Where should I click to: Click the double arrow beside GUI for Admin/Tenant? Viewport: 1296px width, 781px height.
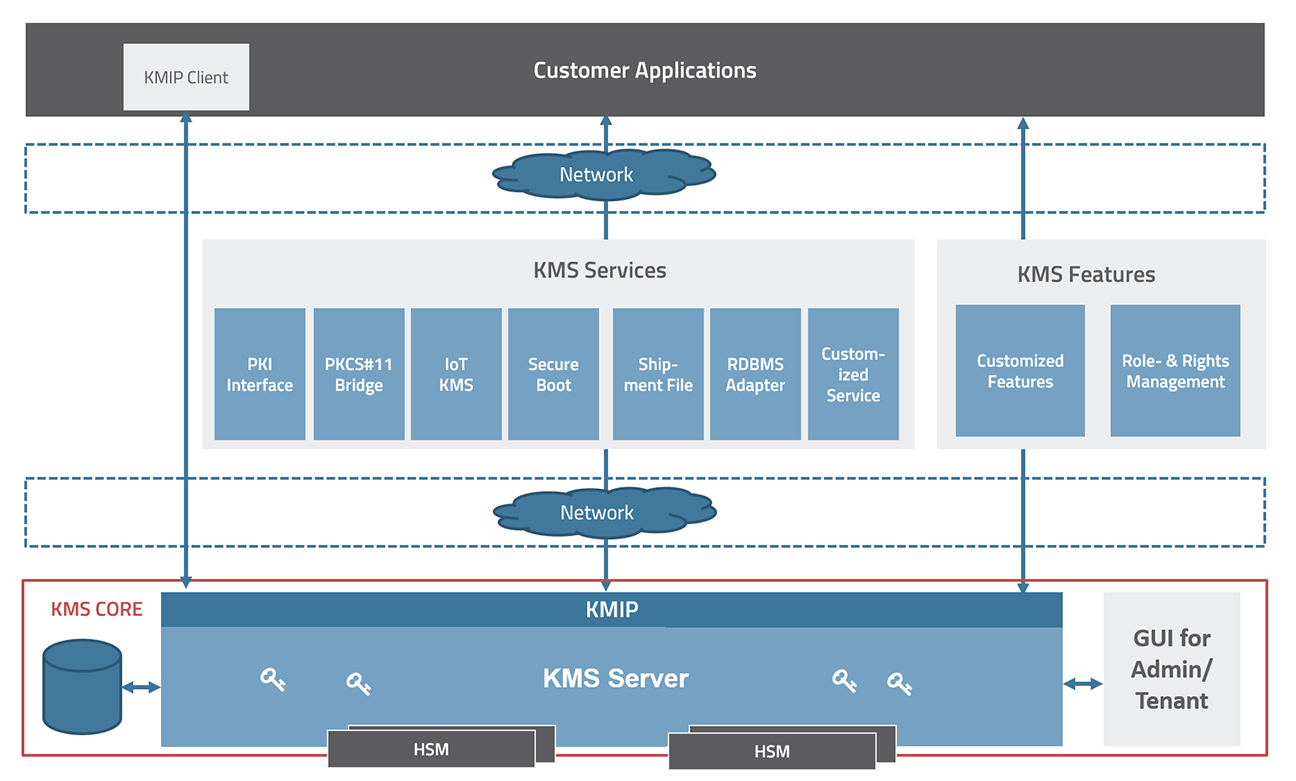tap(1083, 683)
